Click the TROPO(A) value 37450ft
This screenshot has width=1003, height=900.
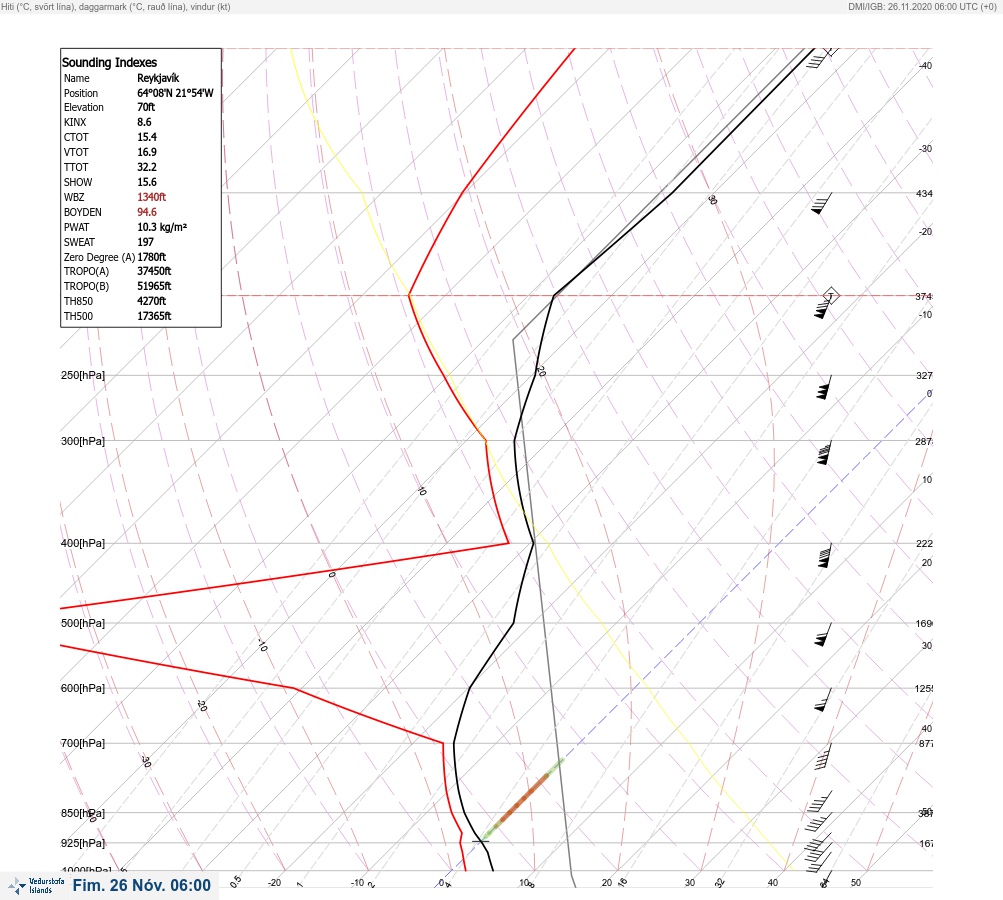(x=154, y=271)
